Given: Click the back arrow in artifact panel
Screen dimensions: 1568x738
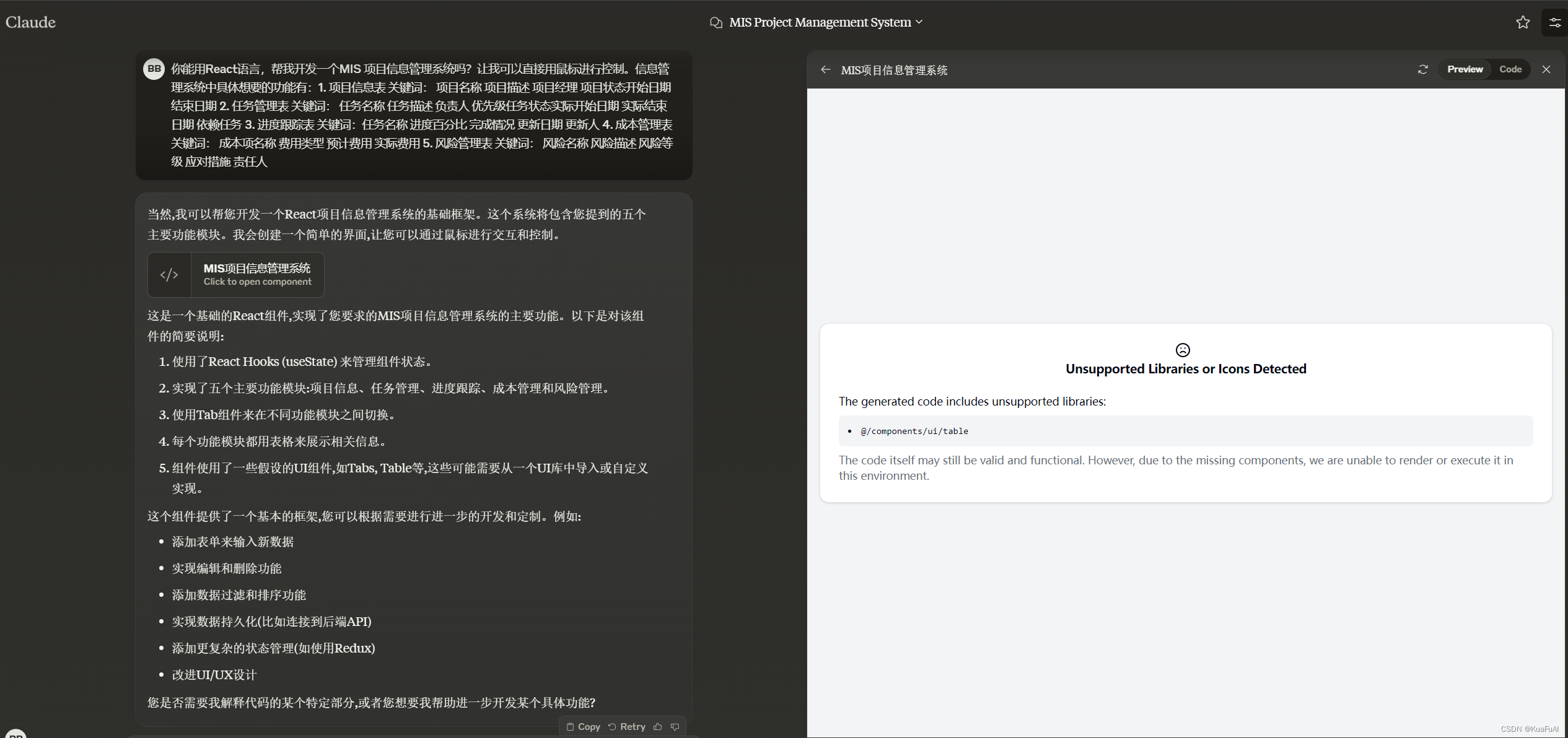Looking at the screenshot, I should click(x=825, y=69).
